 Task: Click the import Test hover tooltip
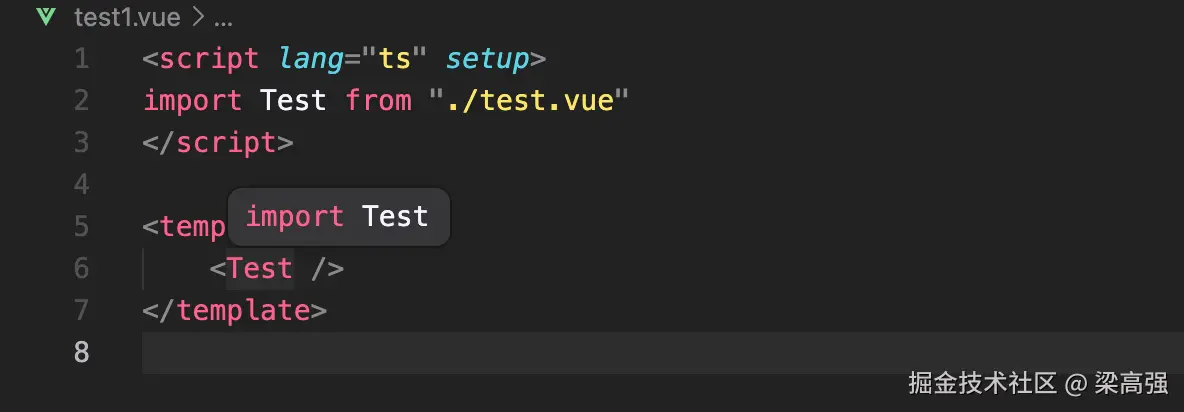click(338, 216)
